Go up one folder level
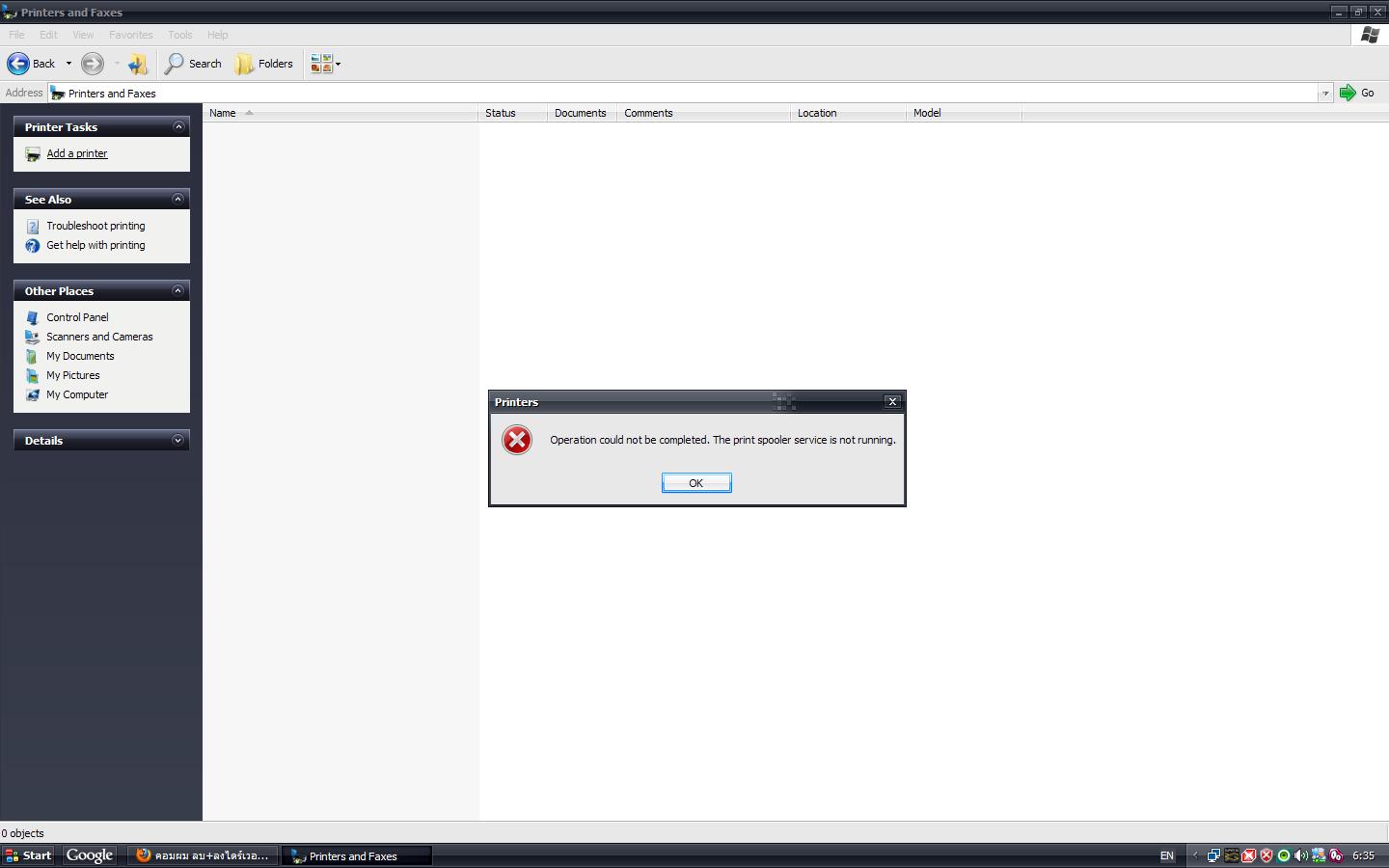 [x=138, y=64]
